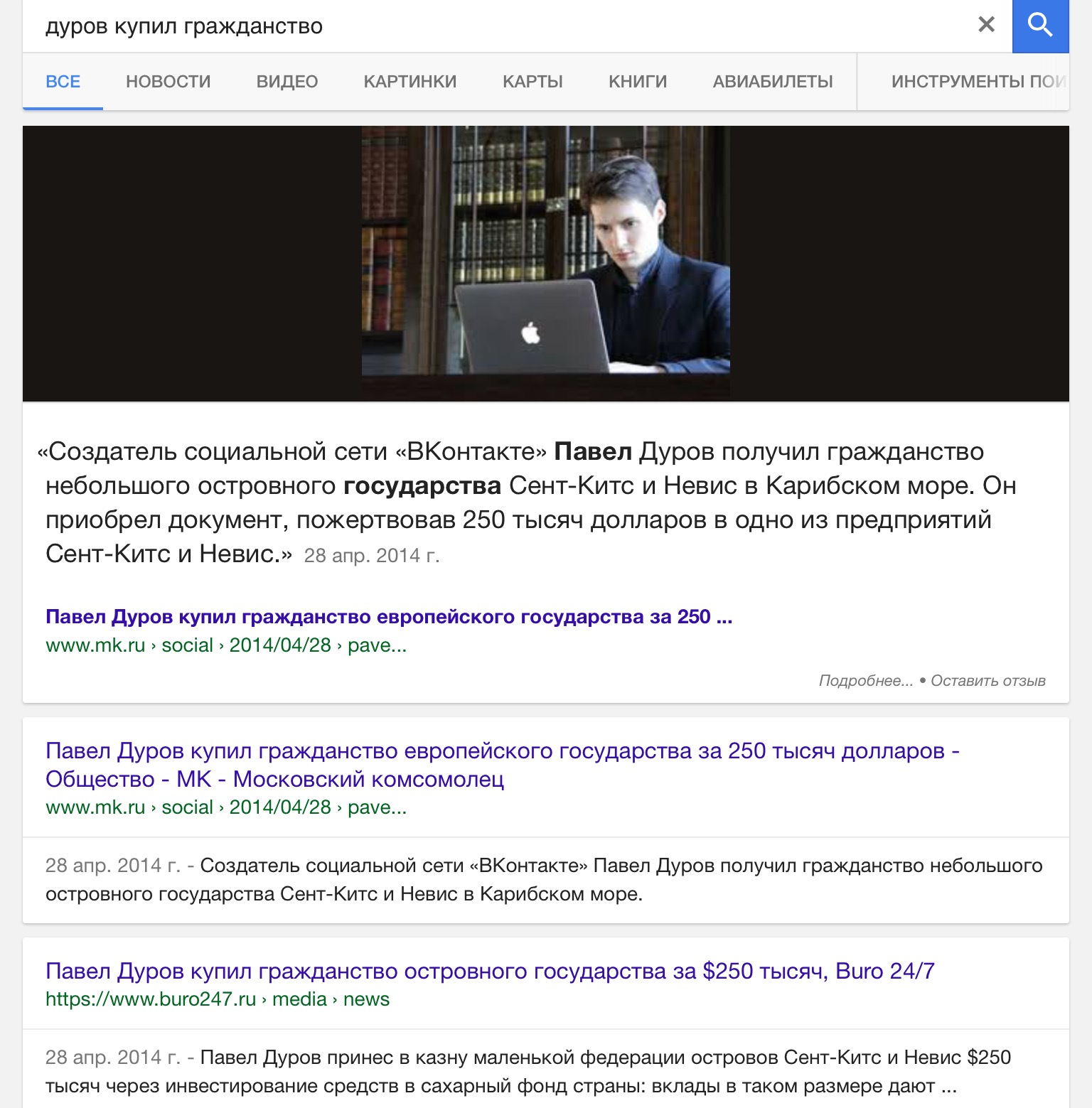Open the "КНИГИ" tab

(x=638, y=82)
